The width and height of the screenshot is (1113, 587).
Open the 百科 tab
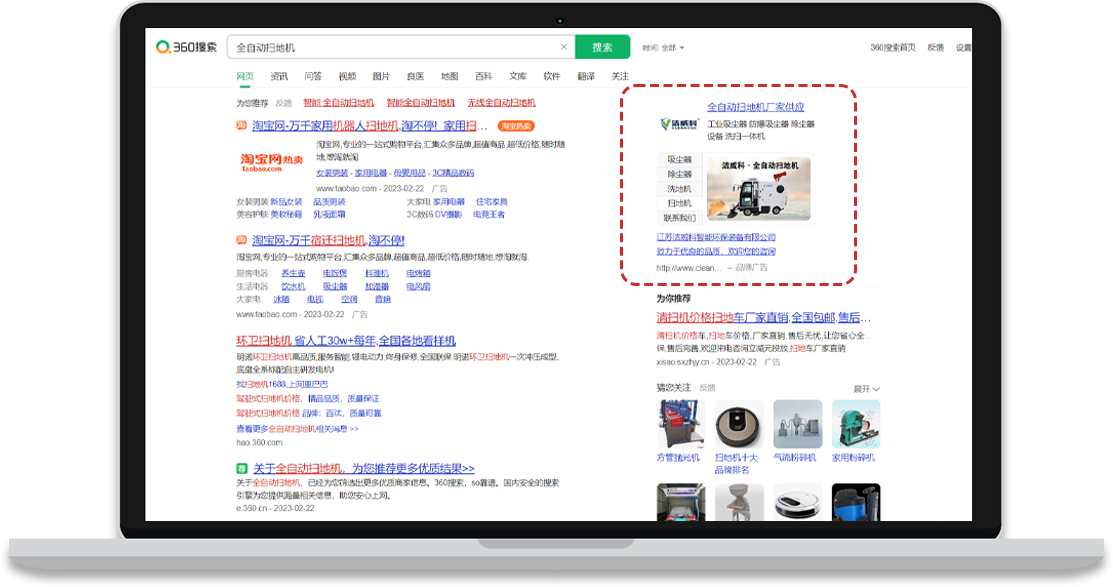[x=483, y=76]
